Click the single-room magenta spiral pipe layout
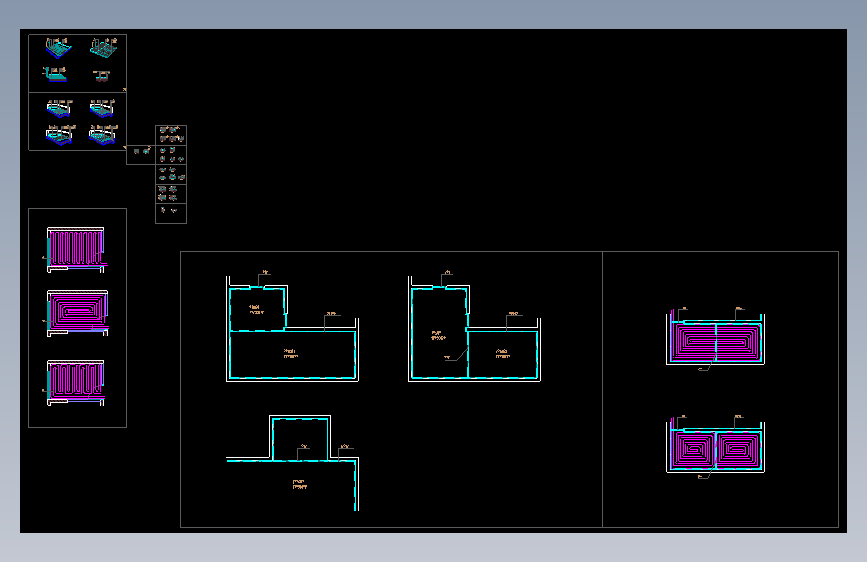867x562 pixels. (77, 313)
